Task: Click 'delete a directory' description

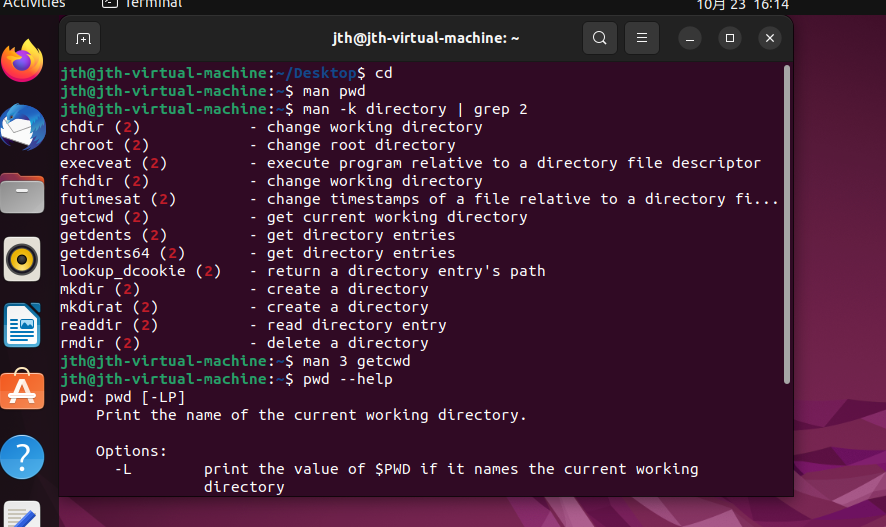Action: pyautogui.click(x=348, y=343)
